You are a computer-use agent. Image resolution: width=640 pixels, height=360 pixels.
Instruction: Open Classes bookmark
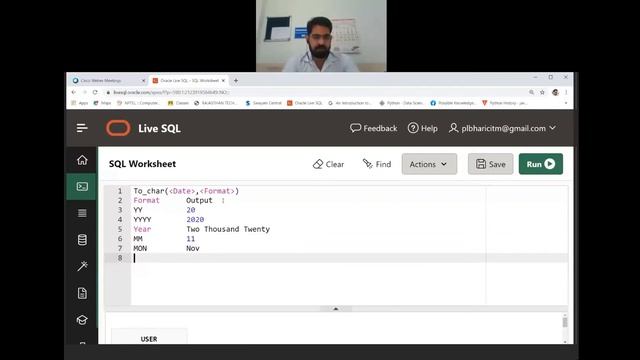pos(178,103)
